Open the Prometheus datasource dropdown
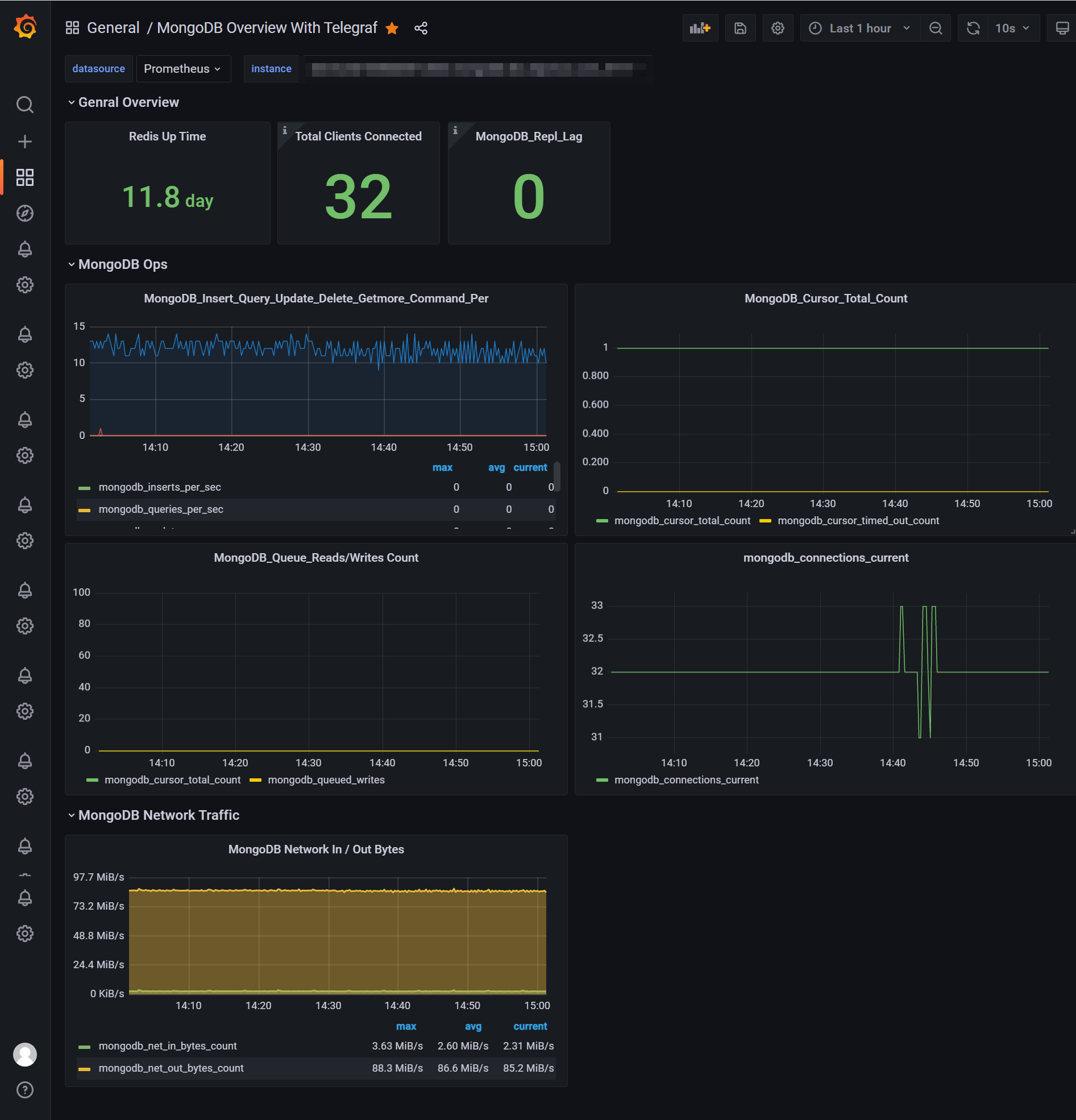The image size is (1076, 1120). [183, 69]
